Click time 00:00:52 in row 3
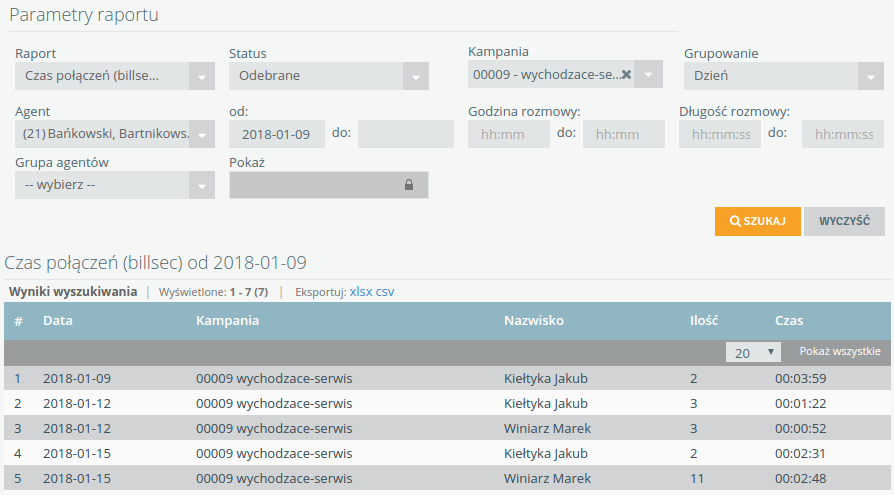 800,428
